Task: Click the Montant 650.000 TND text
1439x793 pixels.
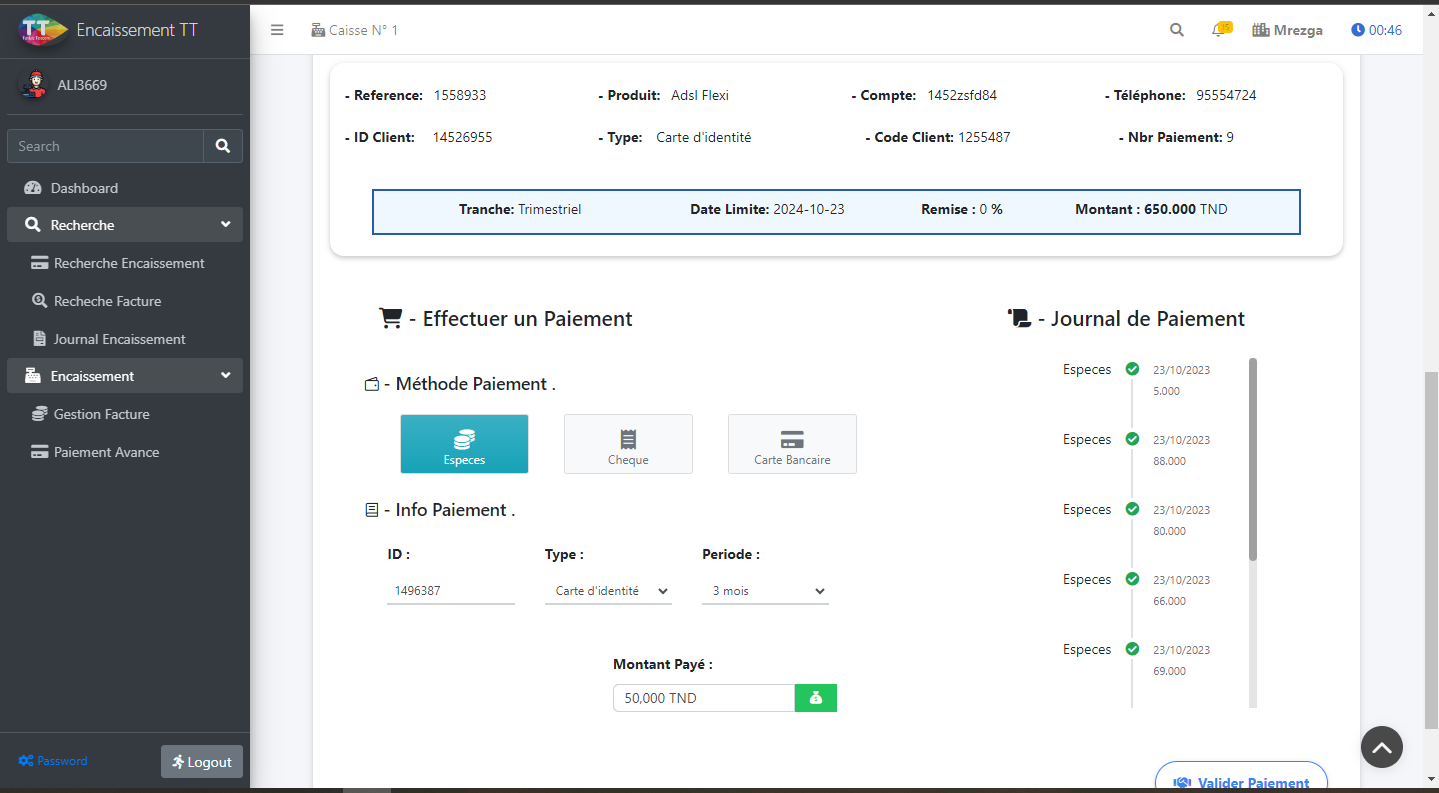Action: click(1151, 210)
